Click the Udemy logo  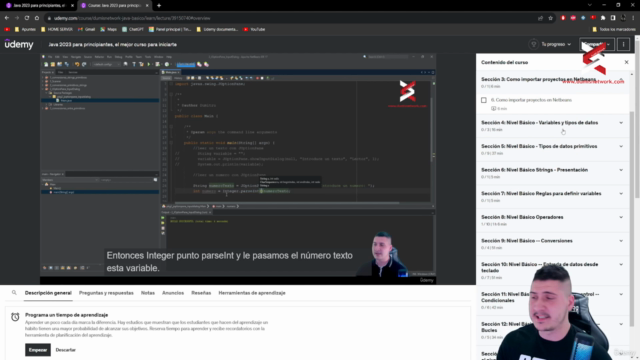[x=19, y=44]
